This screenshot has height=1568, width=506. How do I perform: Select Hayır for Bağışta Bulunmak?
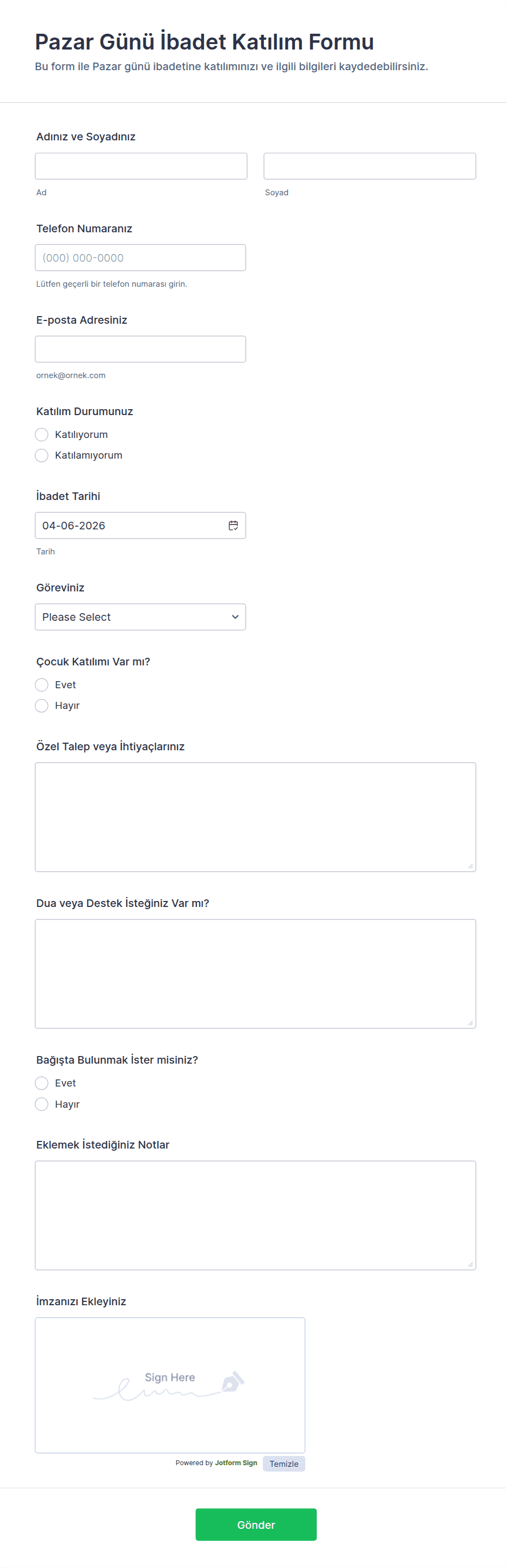tap(42, 1104)
